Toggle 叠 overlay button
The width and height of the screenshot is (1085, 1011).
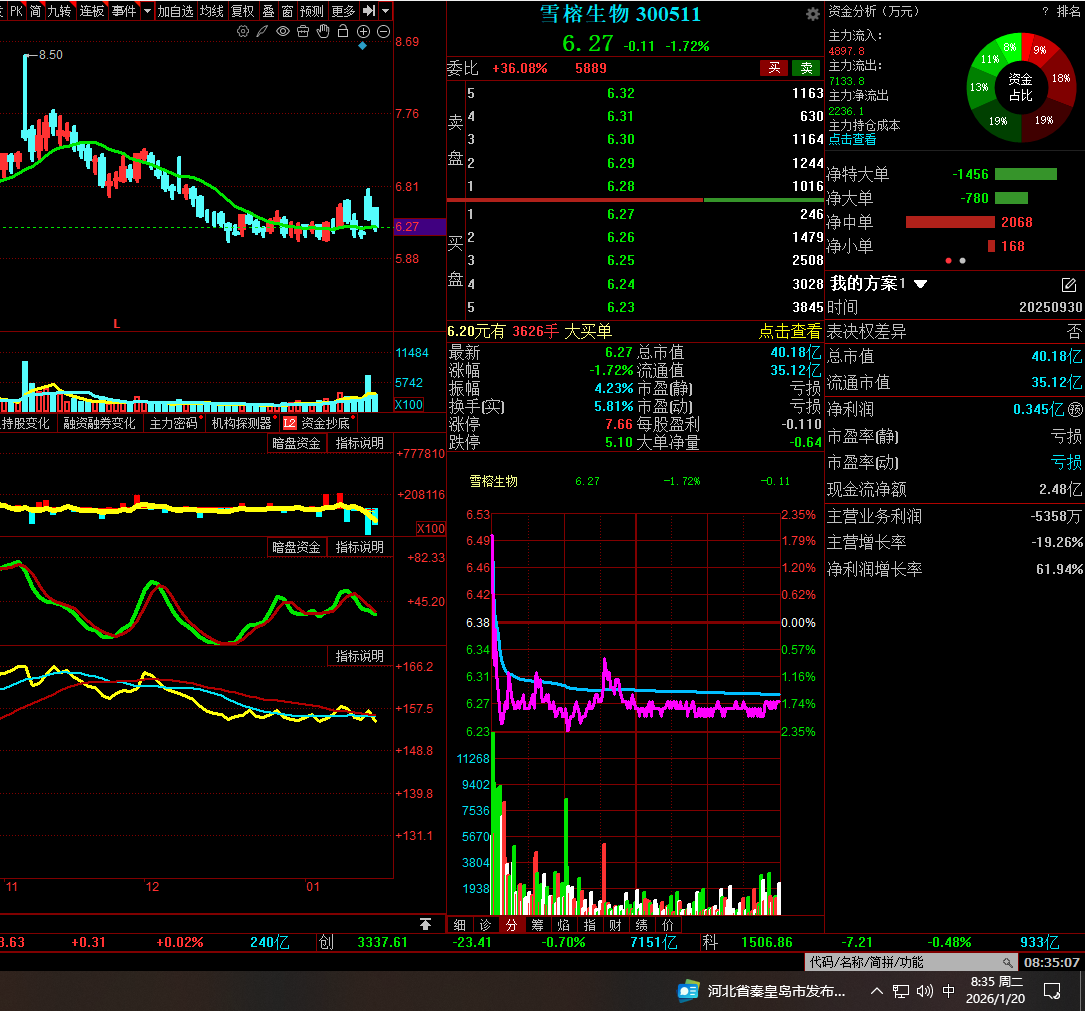pyautogui.click(x=268, y=10)
